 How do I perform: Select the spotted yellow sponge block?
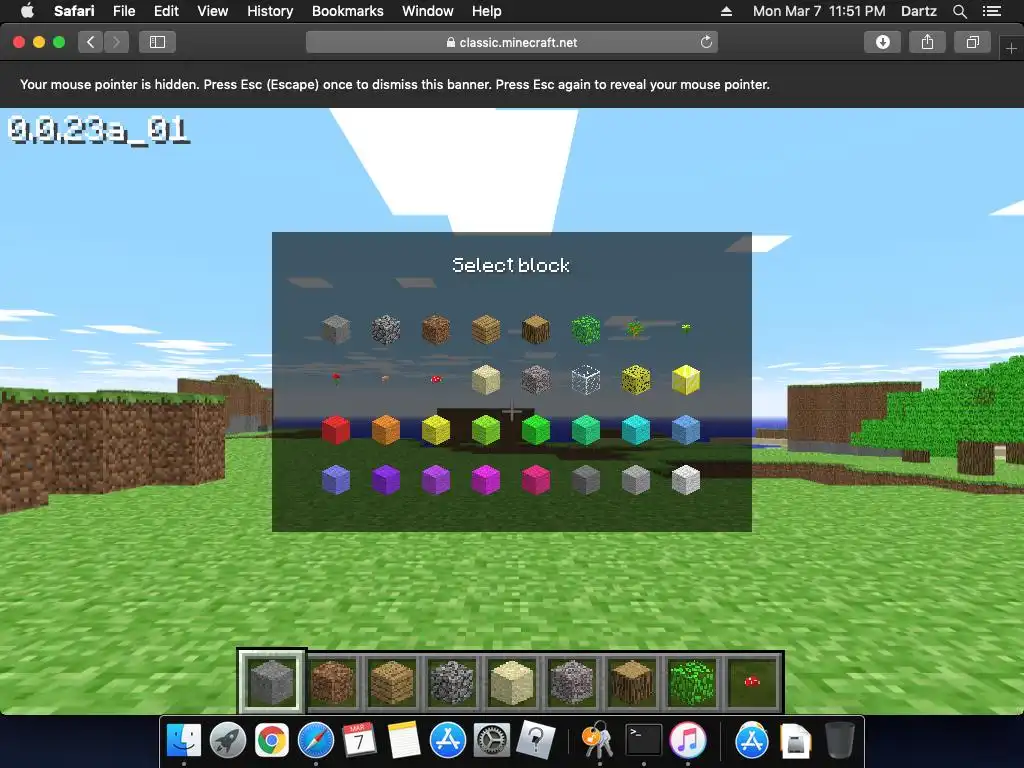pyautogui.click(x=635, y=379)
